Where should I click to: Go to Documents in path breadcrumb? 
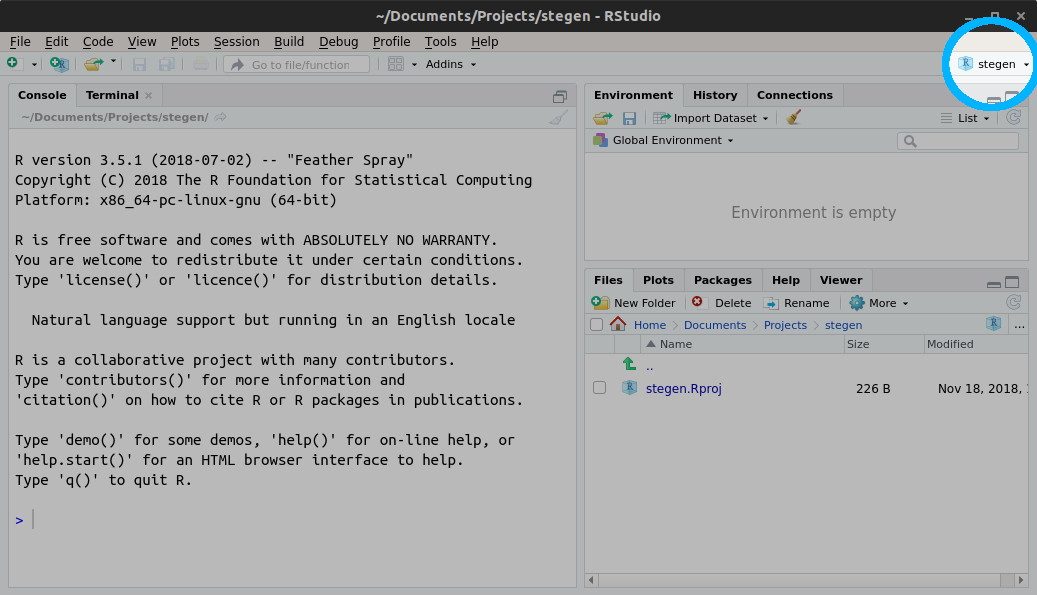[x=715, y=325]
